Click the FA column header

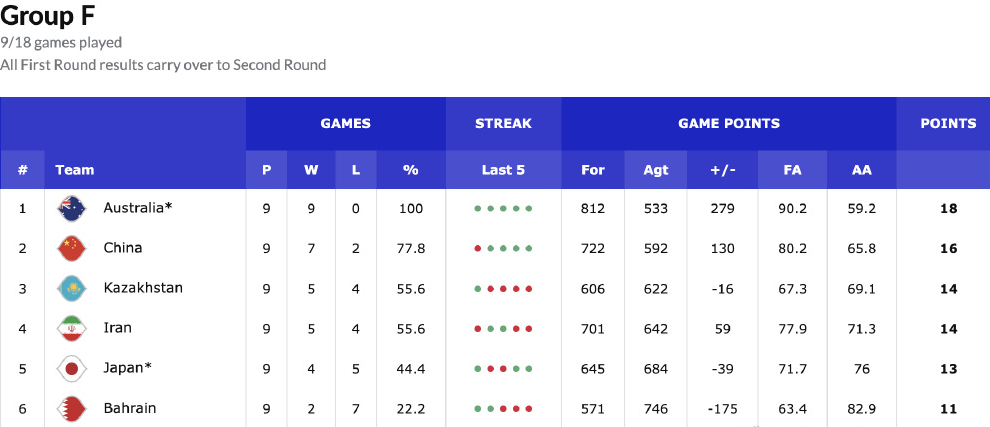click(792, 170)
